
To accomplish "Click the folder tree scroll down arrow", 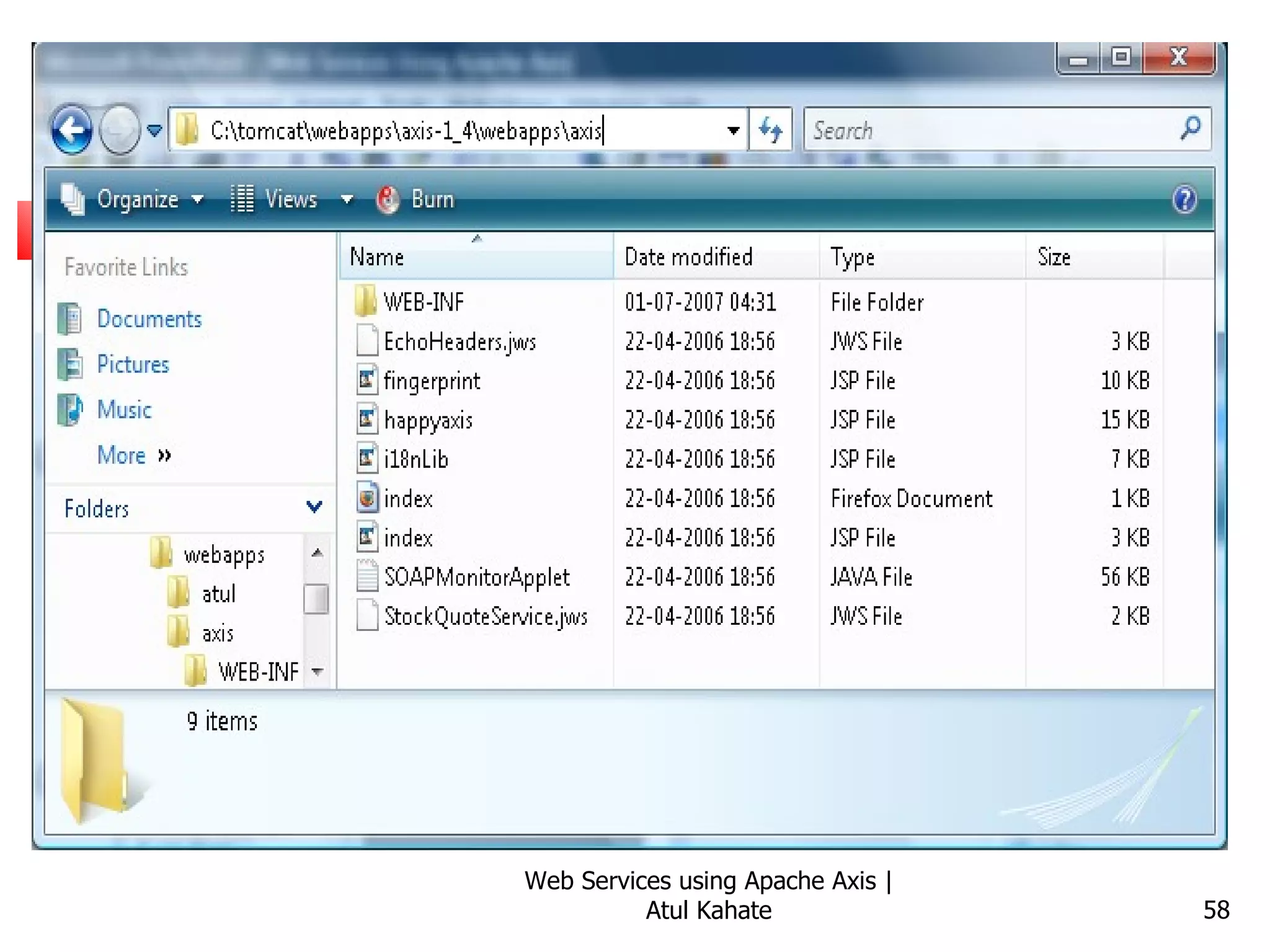I will coord(317,671).
